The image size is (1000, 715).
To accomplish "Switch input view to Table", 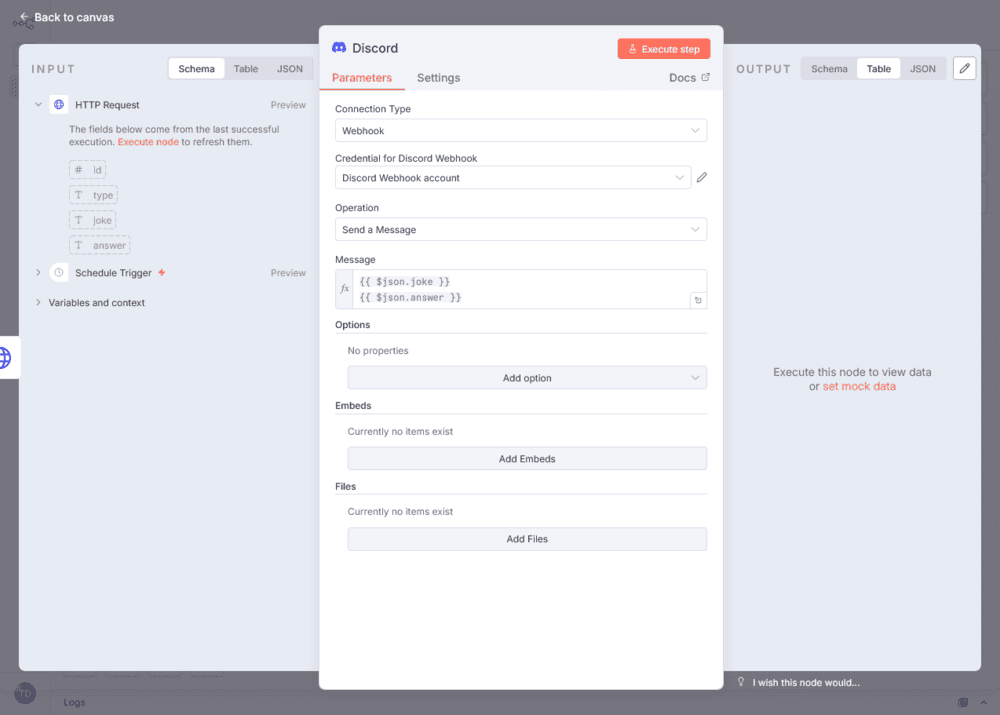I will (x=246, y=69).
